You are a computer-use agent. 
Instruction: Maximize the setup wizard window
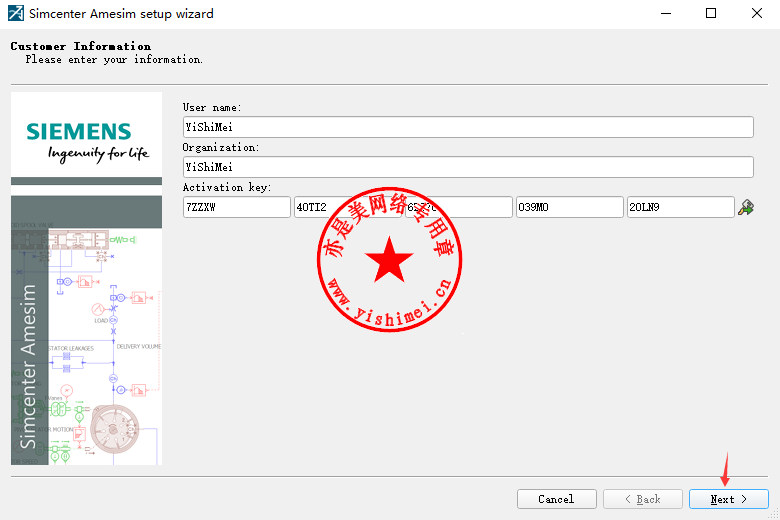pos(711,13)
